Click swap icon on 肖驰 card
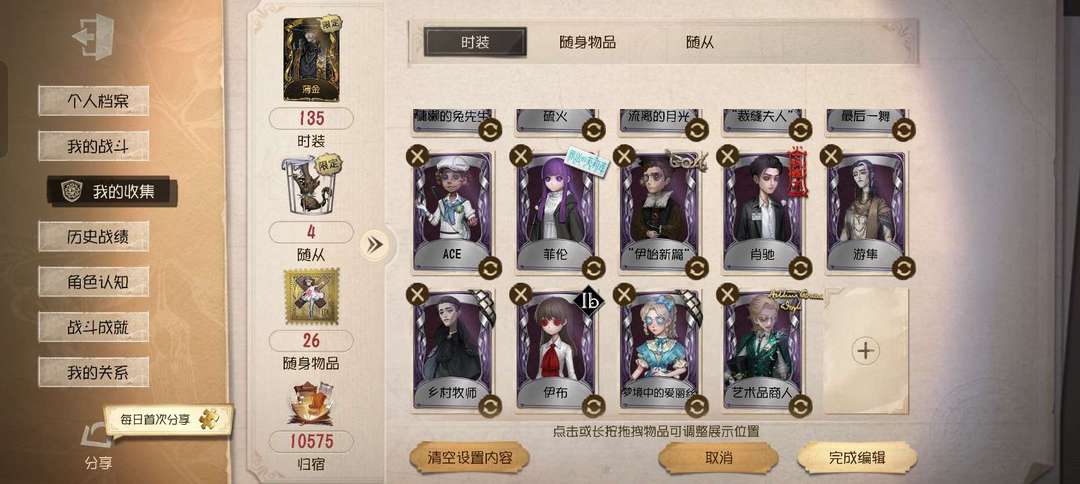Viewport: 1080px width, 484px height. tap(800, 268)
